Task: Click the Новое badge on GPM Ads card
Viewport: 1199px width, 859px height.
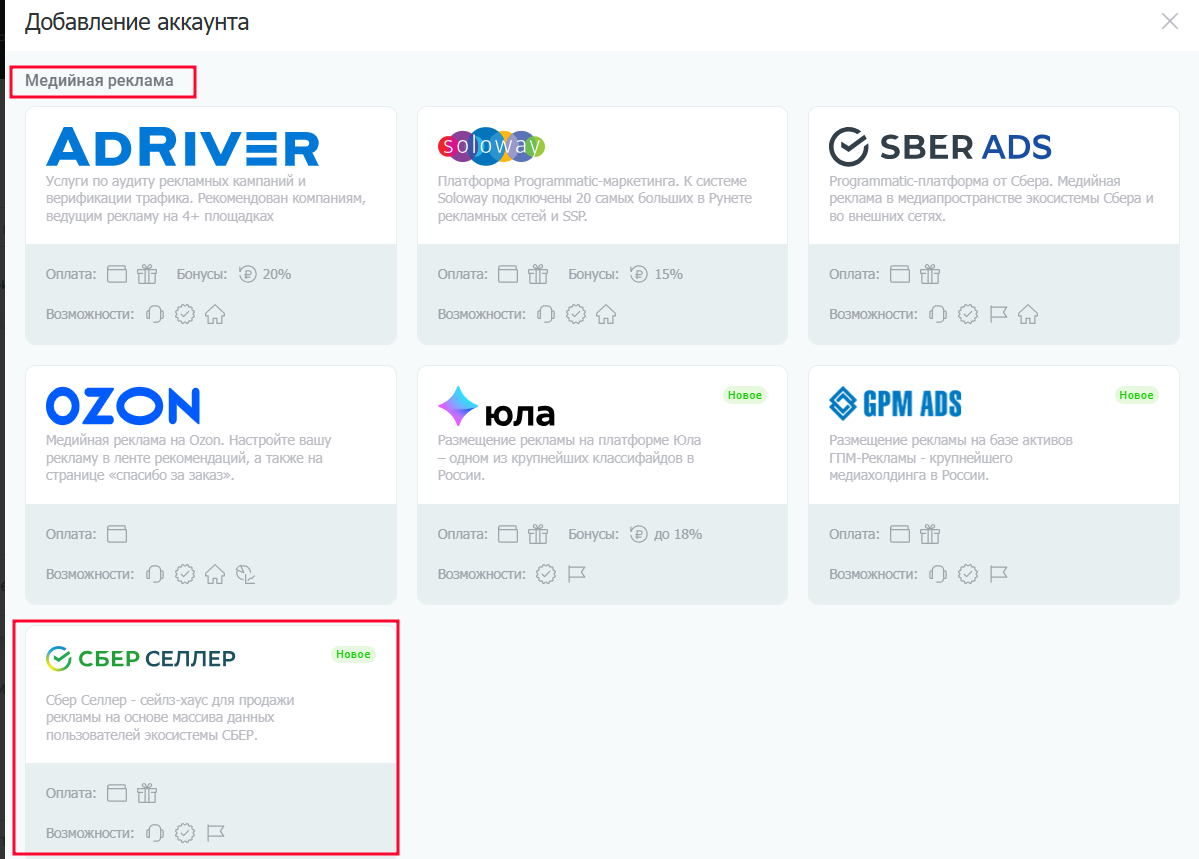Action: point(1136,395)
